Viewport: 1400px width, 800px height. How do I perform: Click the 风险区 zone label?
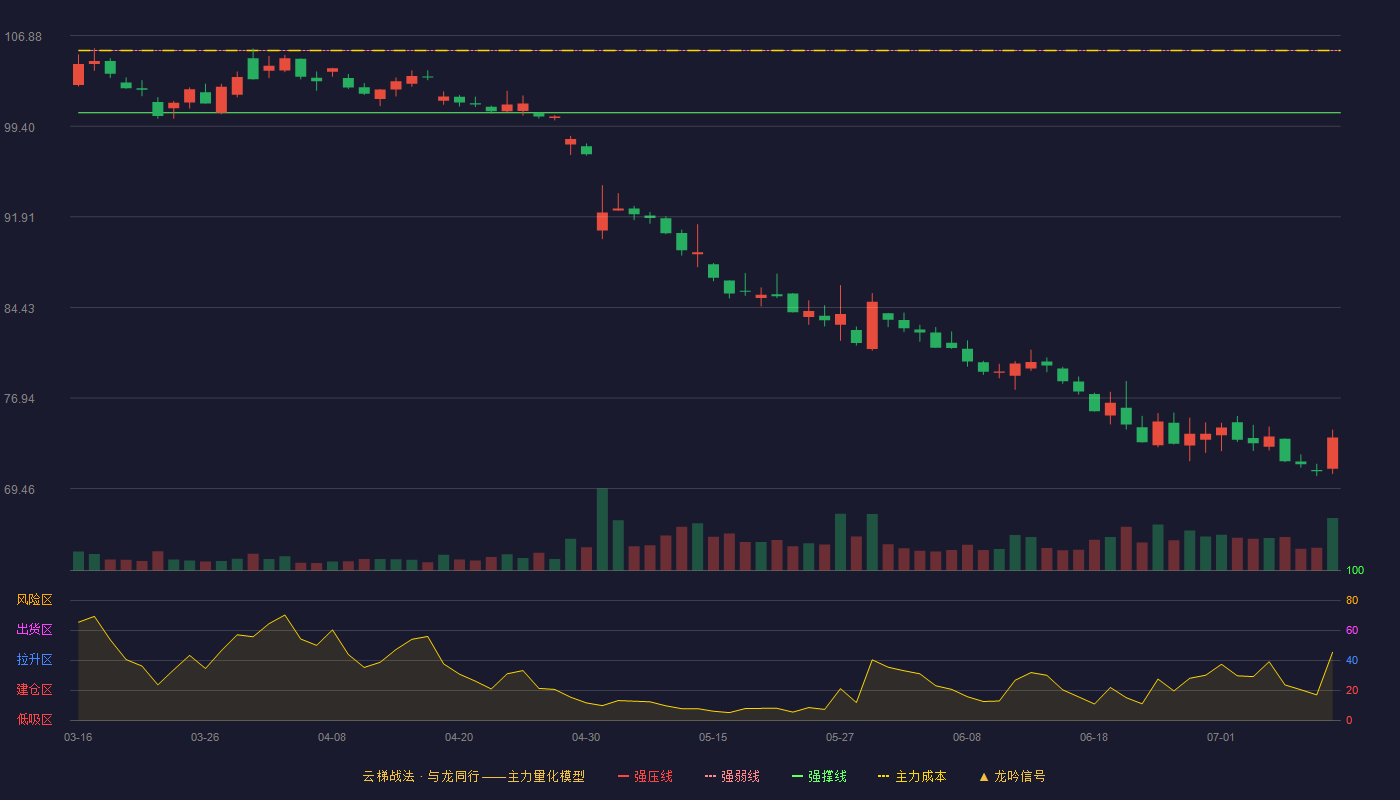(x=34, y=600)
